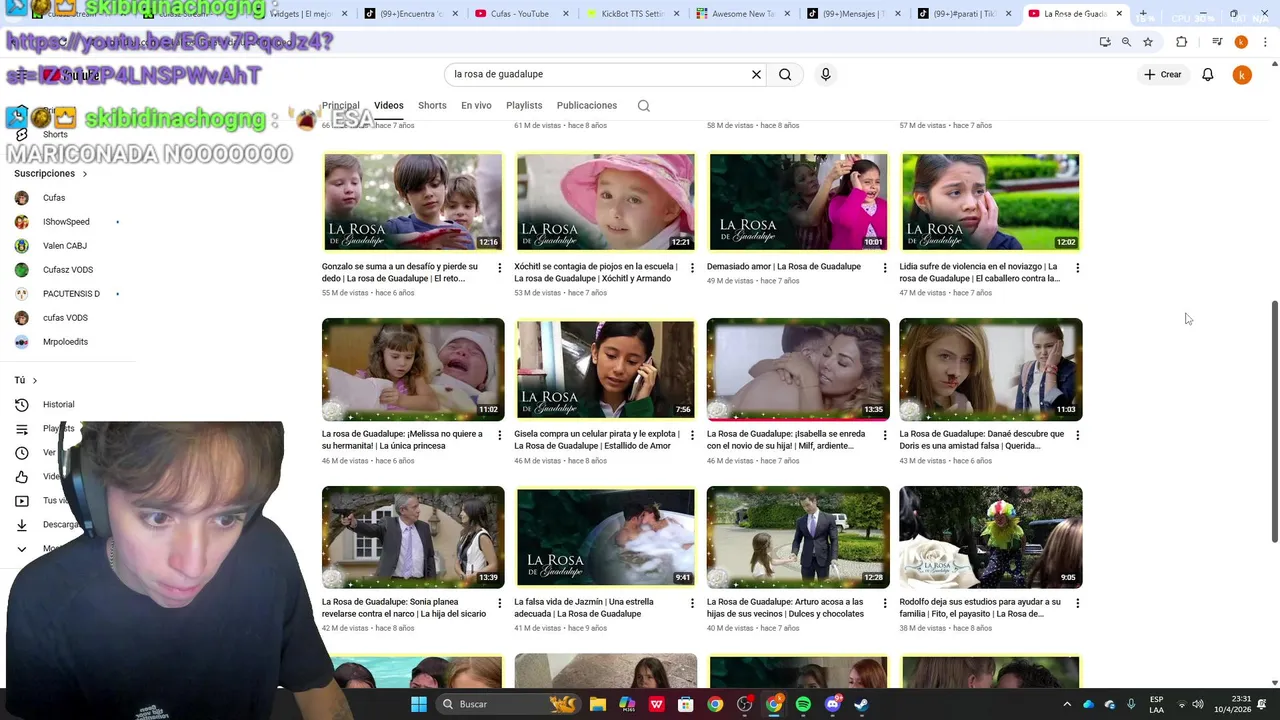Click the channel search magnifier icon
Viewport: 1280px width, 720px height.
point(644,105)
